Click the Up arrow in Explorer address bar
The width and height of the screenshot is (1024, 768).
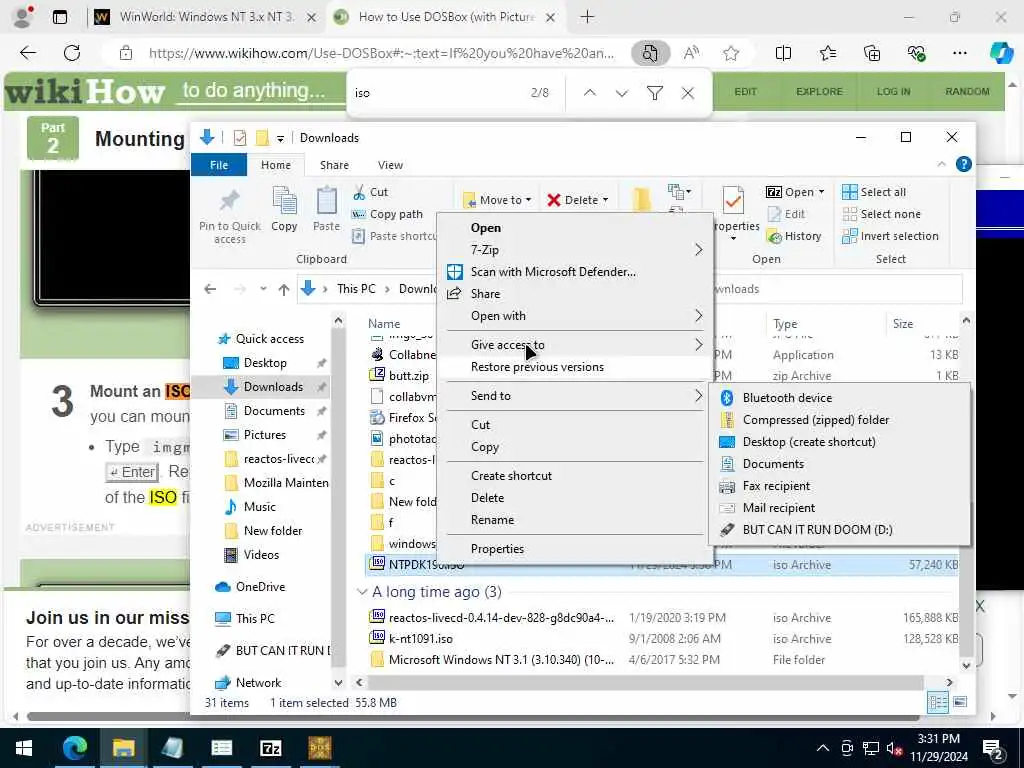[x=283, y=289]
